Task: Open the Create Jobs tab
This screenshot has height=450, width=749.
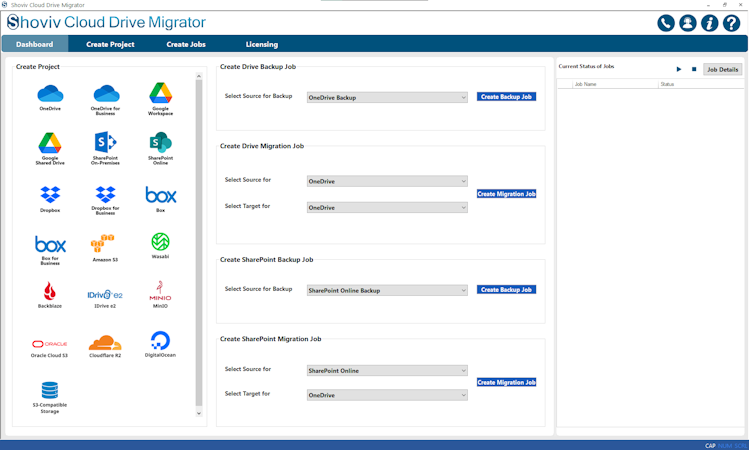Action: click(186, 44)
